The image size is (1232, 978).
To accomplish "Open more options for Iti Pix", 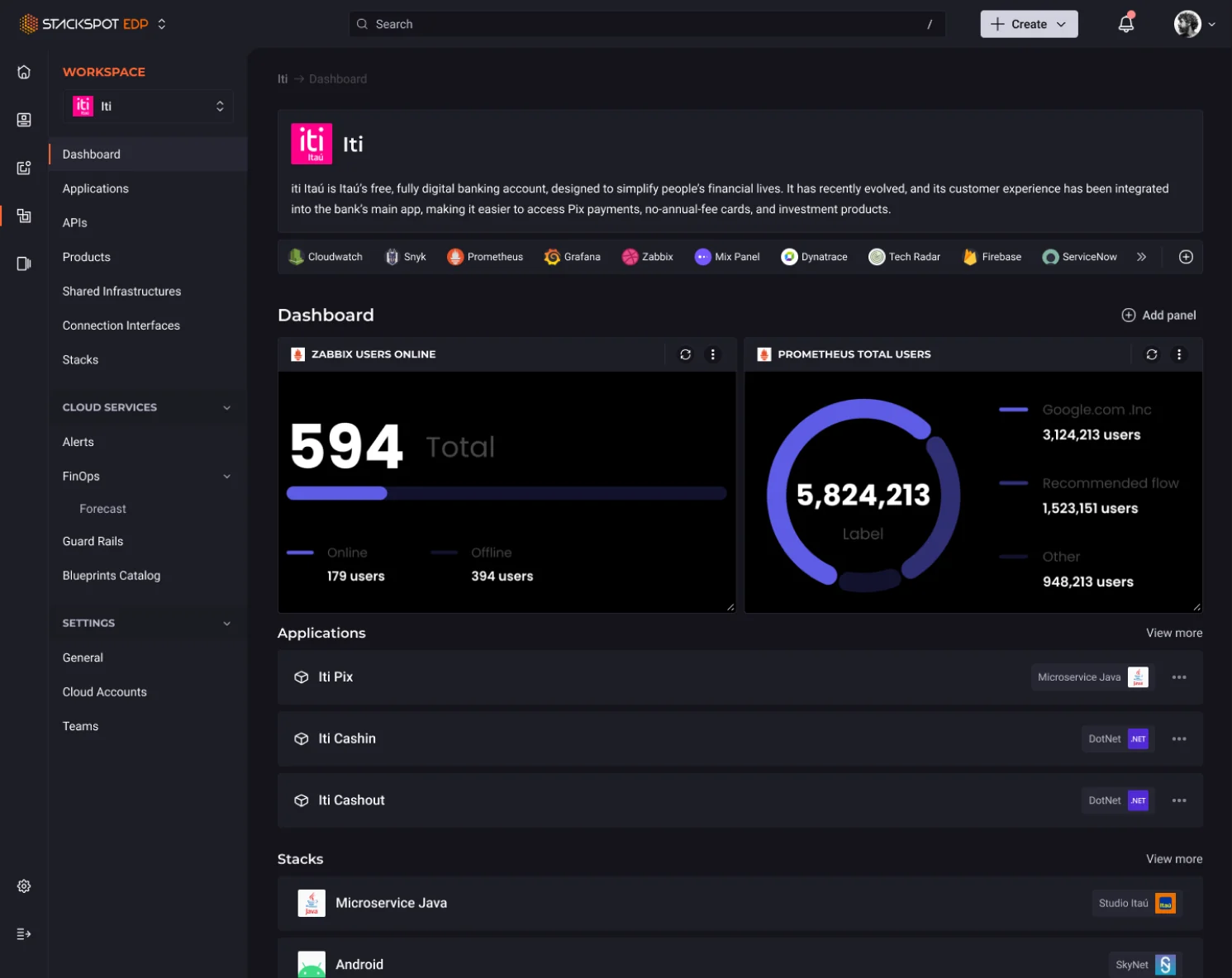I will pyautogui.click(x=1179, y=677).
